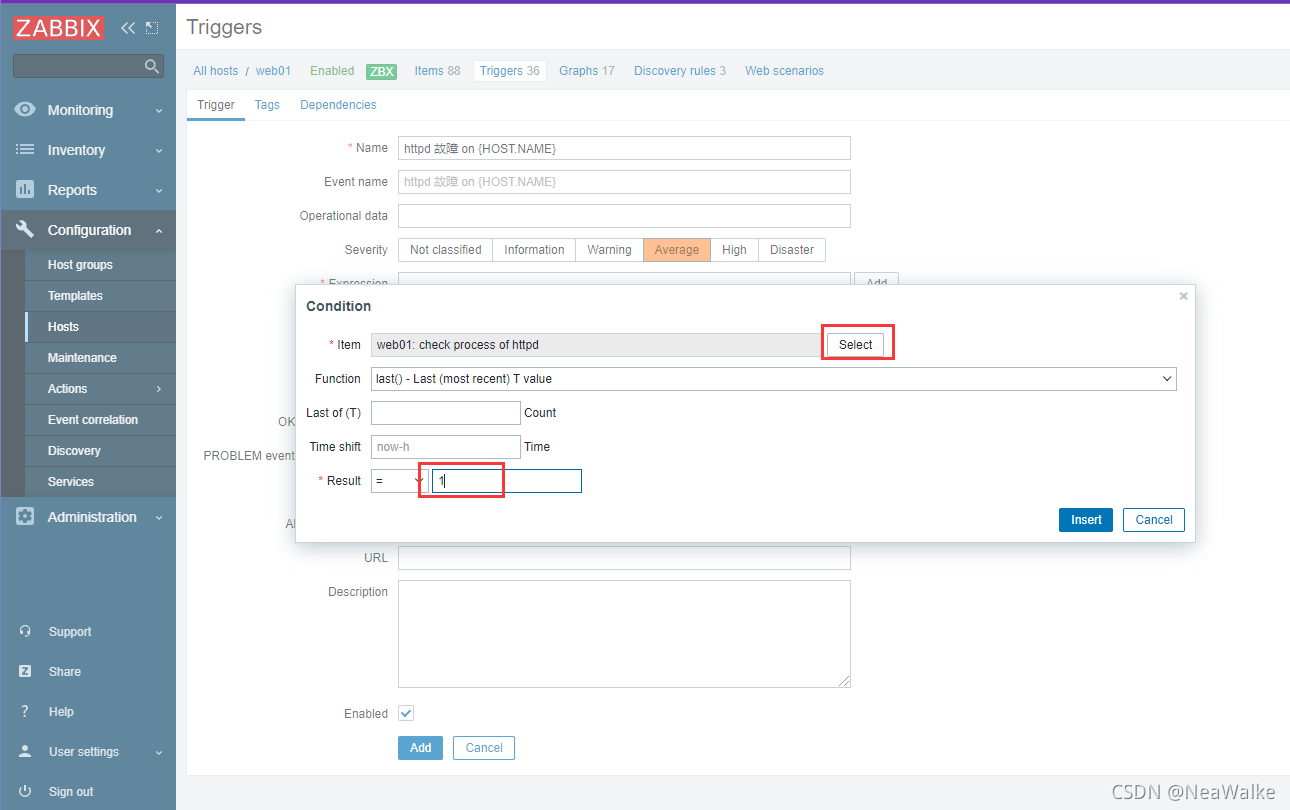This screenshot has width=1290, height=810.
Task: Click the Inventory list icon
Action: (x=25, y=150)
